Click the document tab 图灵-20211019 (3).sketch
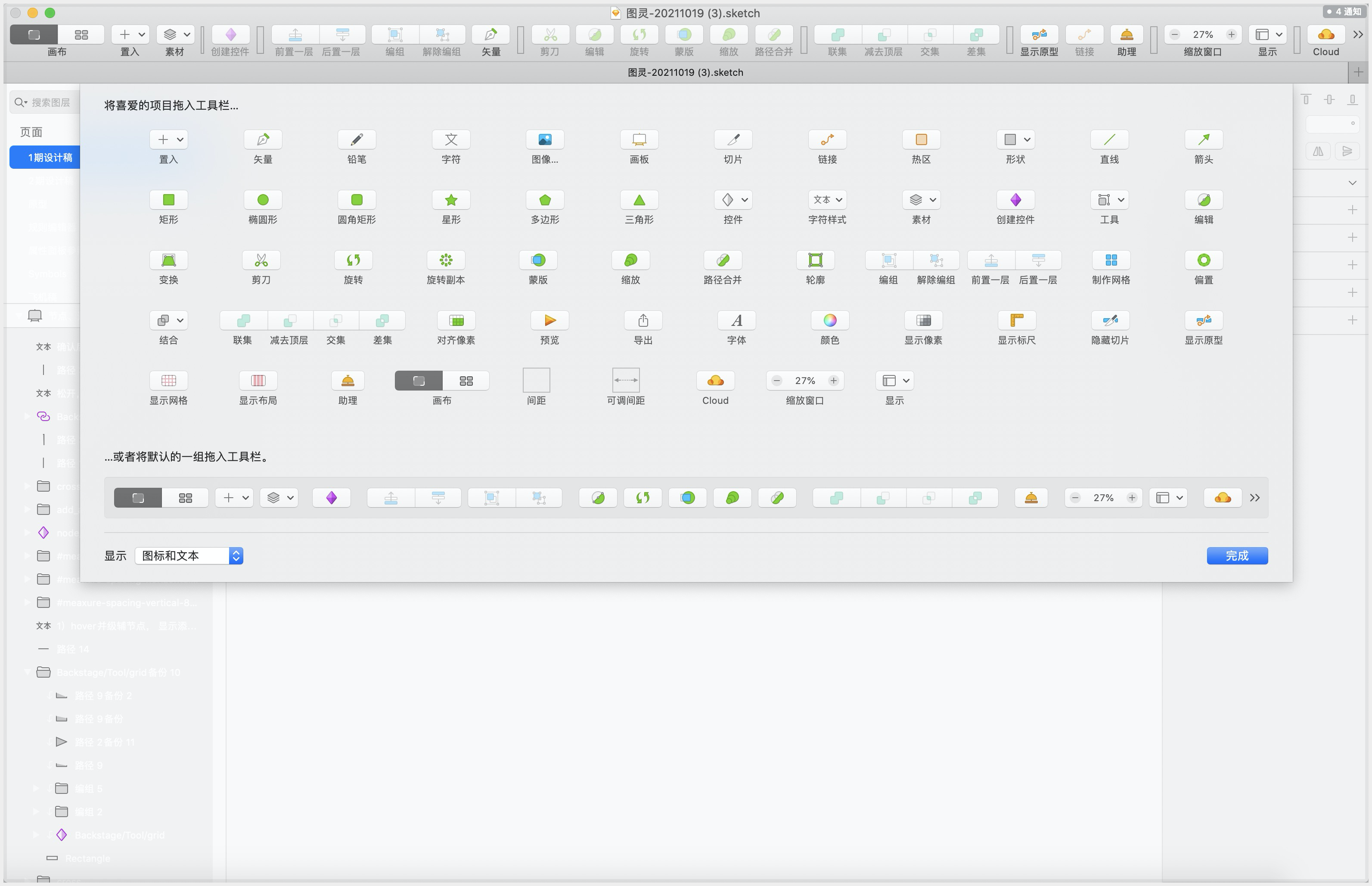Screen dimensions: 1372x886 pyautogui.click(x=685, y=72)
